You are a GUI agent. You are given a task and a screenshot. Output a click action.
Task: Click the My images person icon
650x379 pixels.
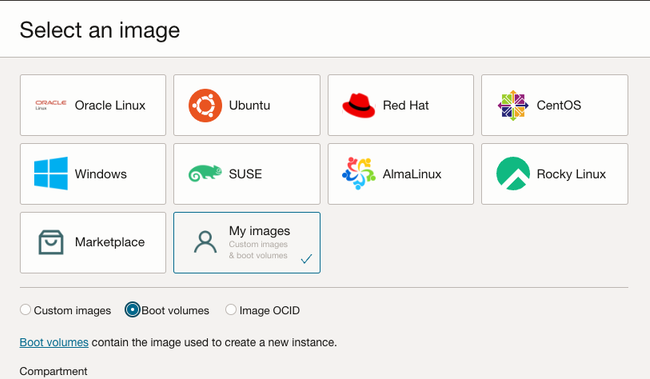[205, 243]
